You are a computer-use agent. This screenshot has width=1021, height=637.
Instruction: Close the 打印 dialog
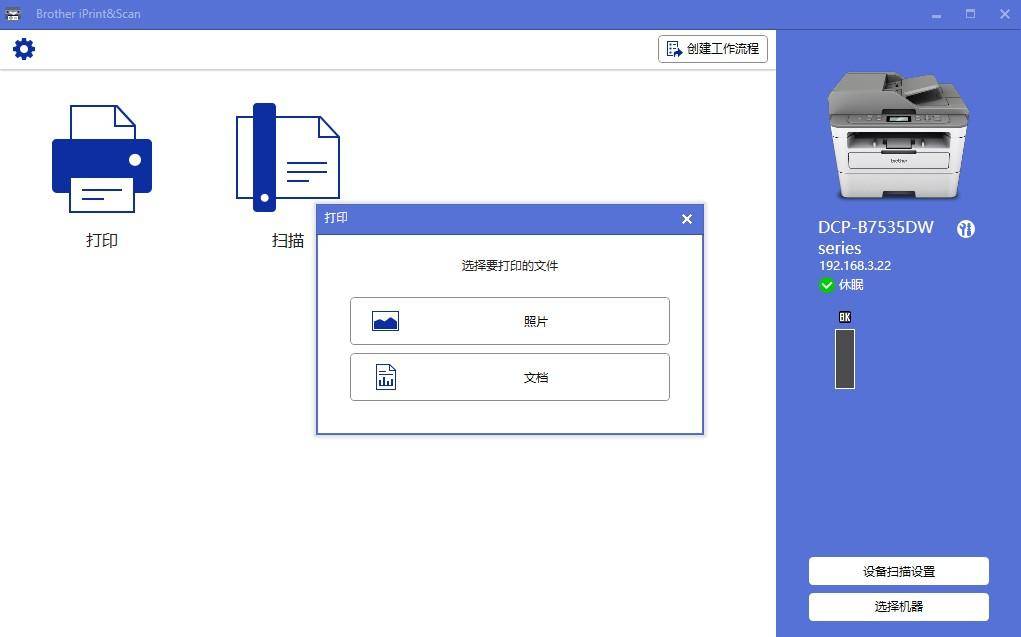point(686,219)
